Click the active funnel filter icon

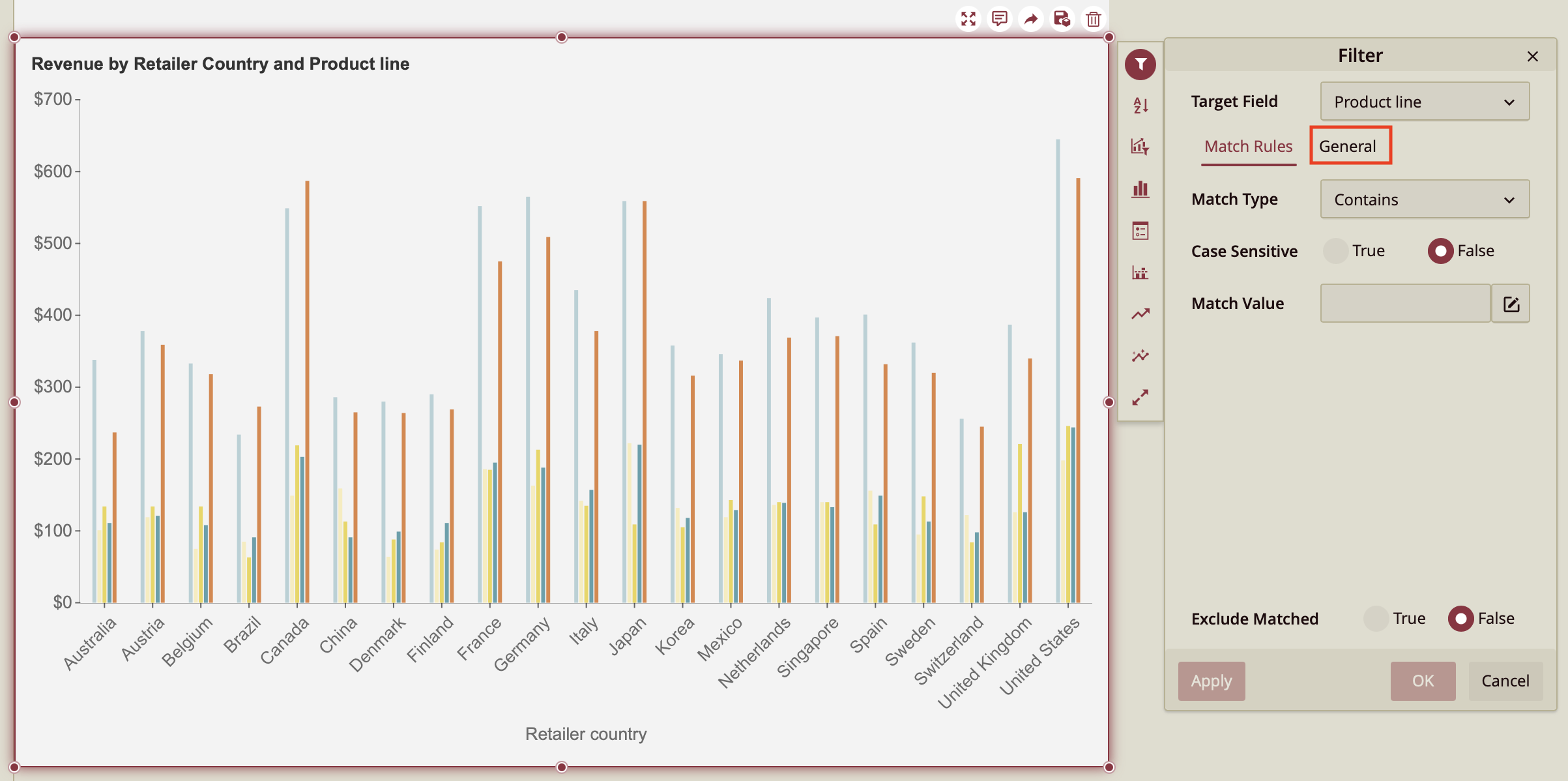tap(1140, 64)
